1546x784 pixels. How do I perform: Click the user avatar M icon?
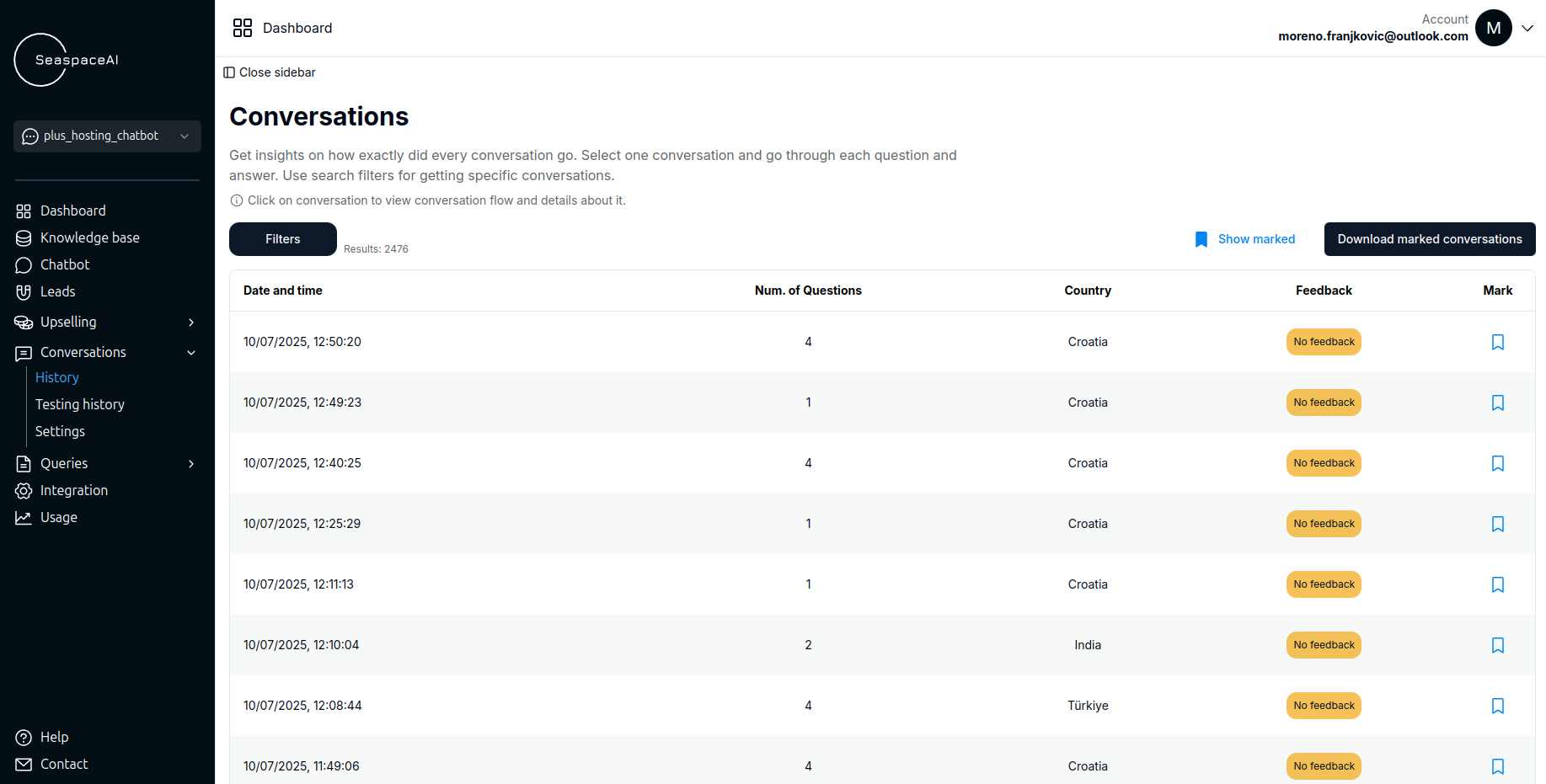(1493, 28)
